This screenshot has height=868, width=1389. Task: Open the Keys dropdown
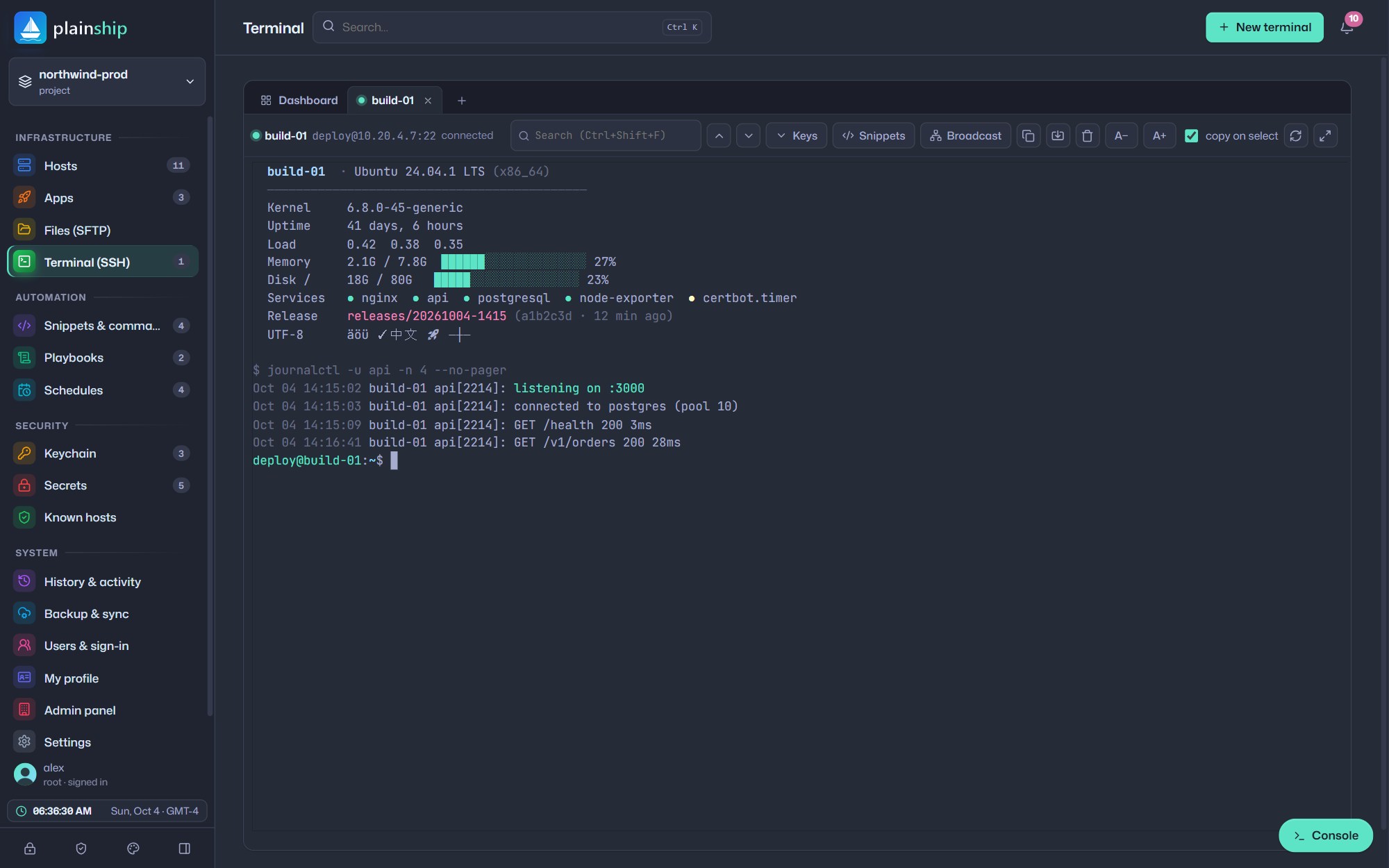797,135
